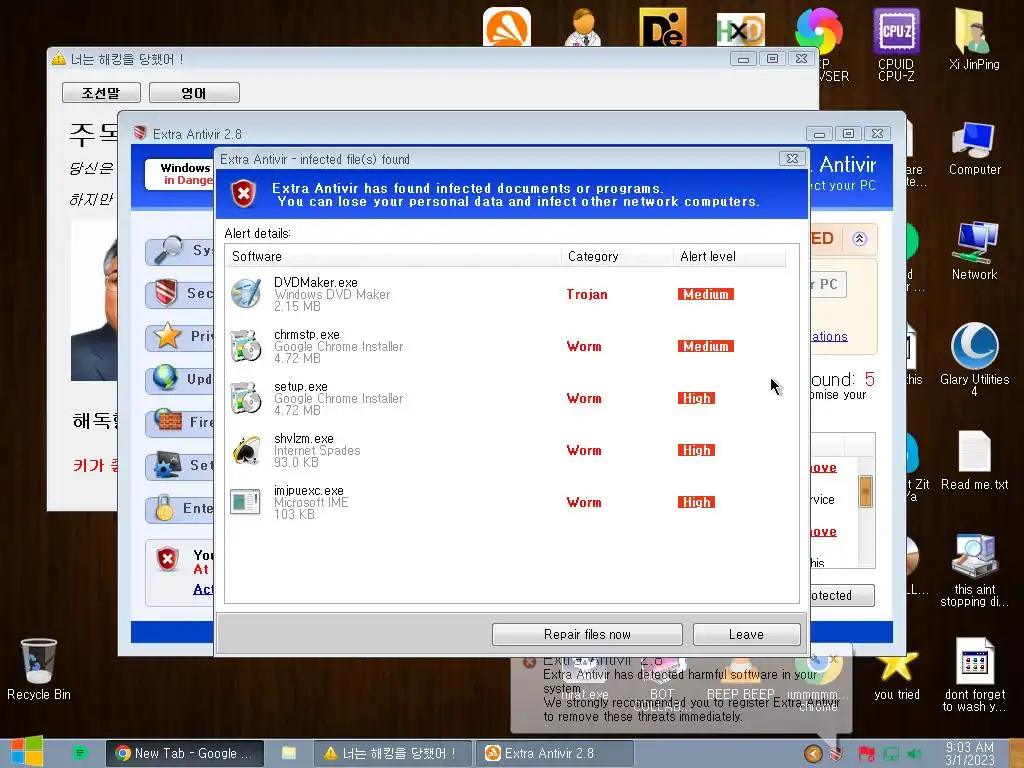1024x768 pixels.
Task: Click High alert level for setup.exe
Action: pos(696,398)
